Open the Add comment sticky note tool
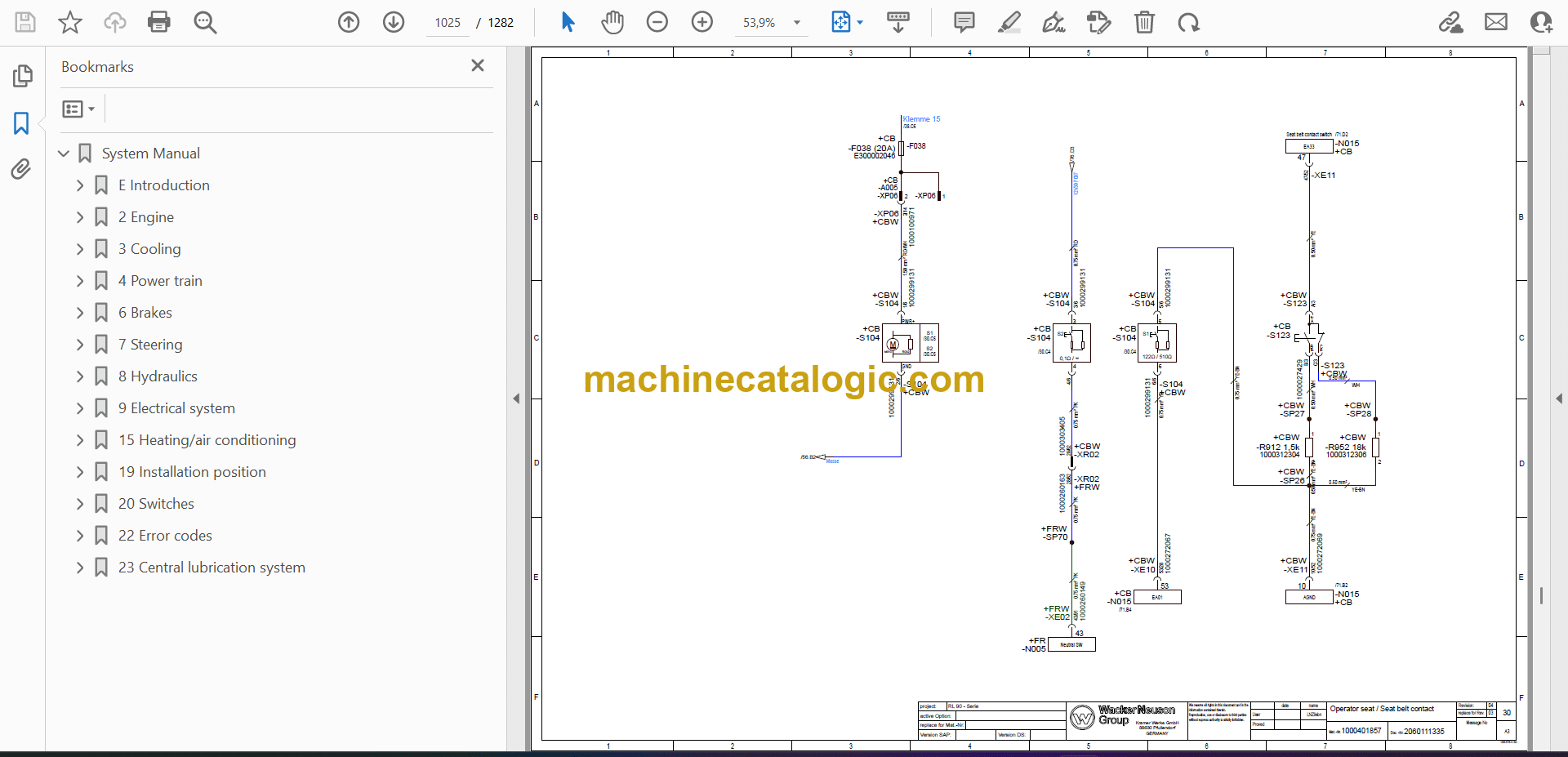Viewport: 1568px width, 757px height. coord(964,22)
